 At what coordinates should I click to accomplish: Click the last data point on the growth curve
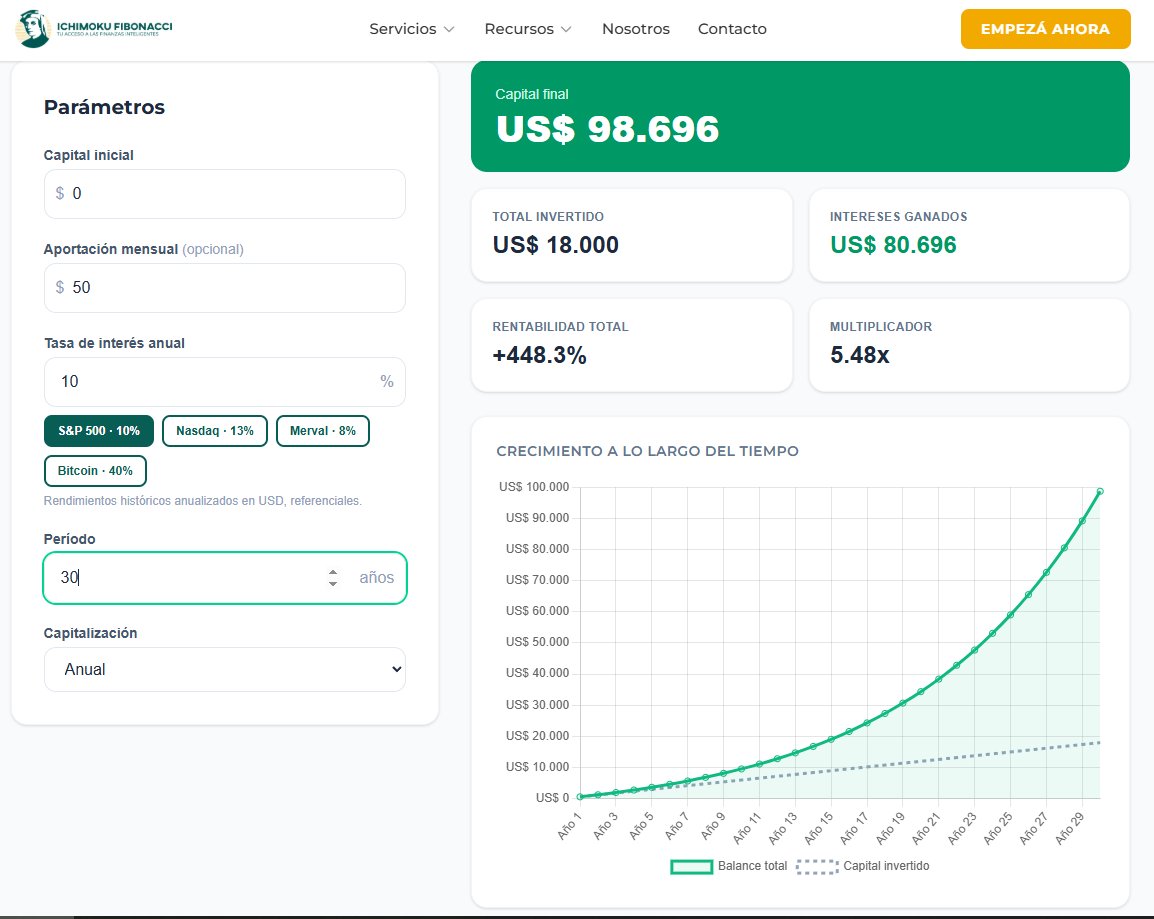(1100, 491)
